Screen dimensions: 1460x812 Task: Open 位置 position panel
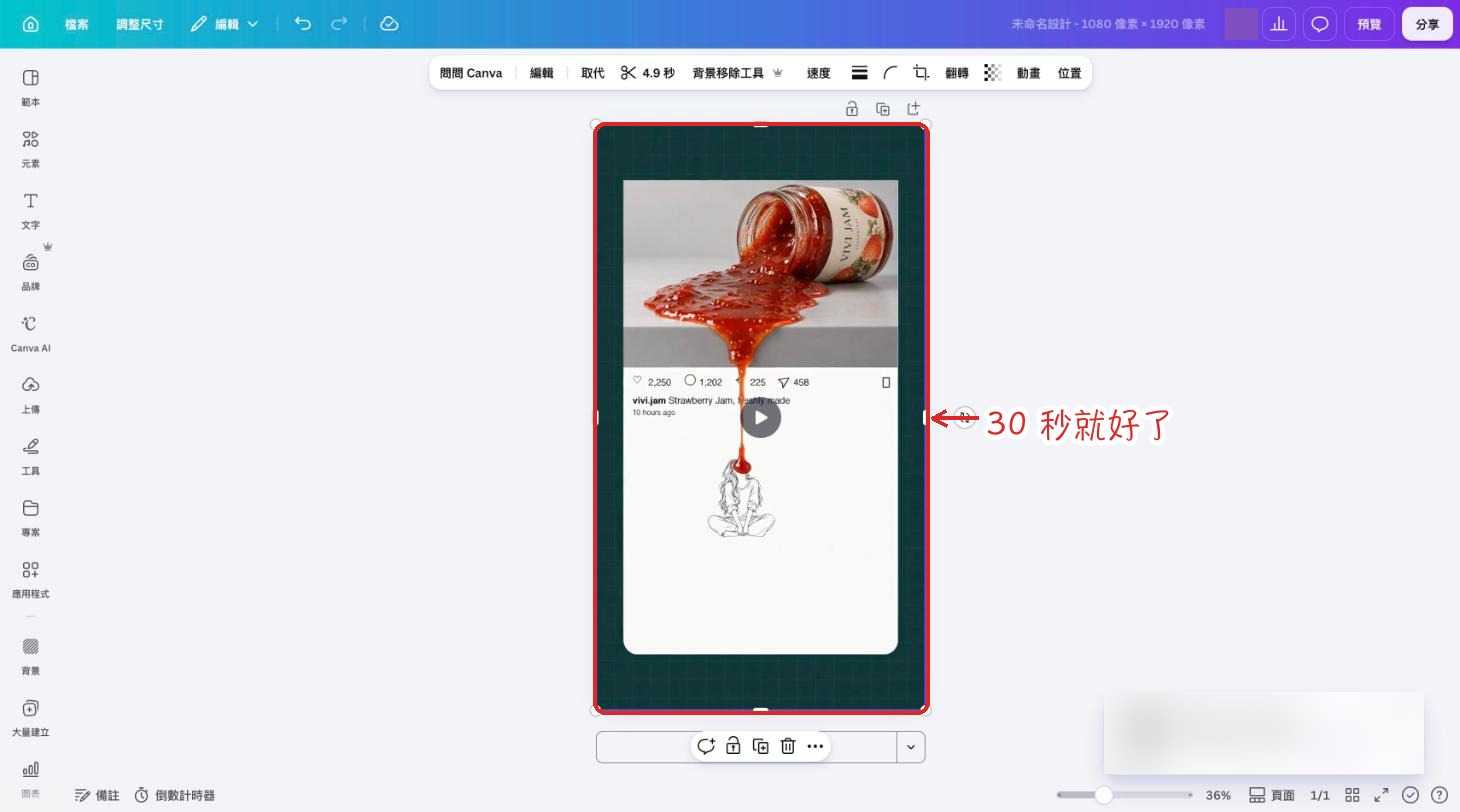click(x=1070, y=73)
